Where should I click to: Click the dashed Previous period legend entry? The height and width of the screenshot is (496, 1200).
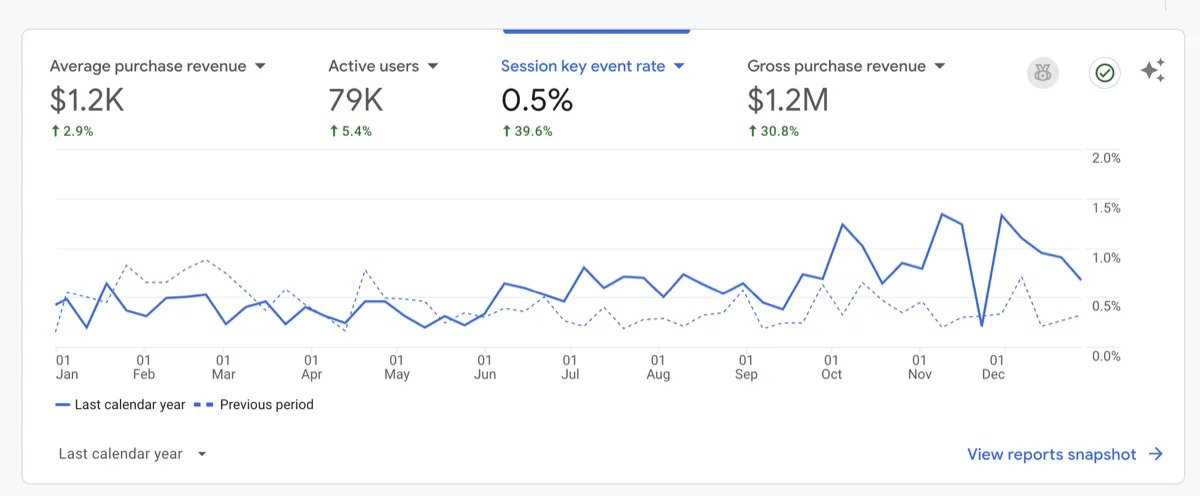click(256, 405)
